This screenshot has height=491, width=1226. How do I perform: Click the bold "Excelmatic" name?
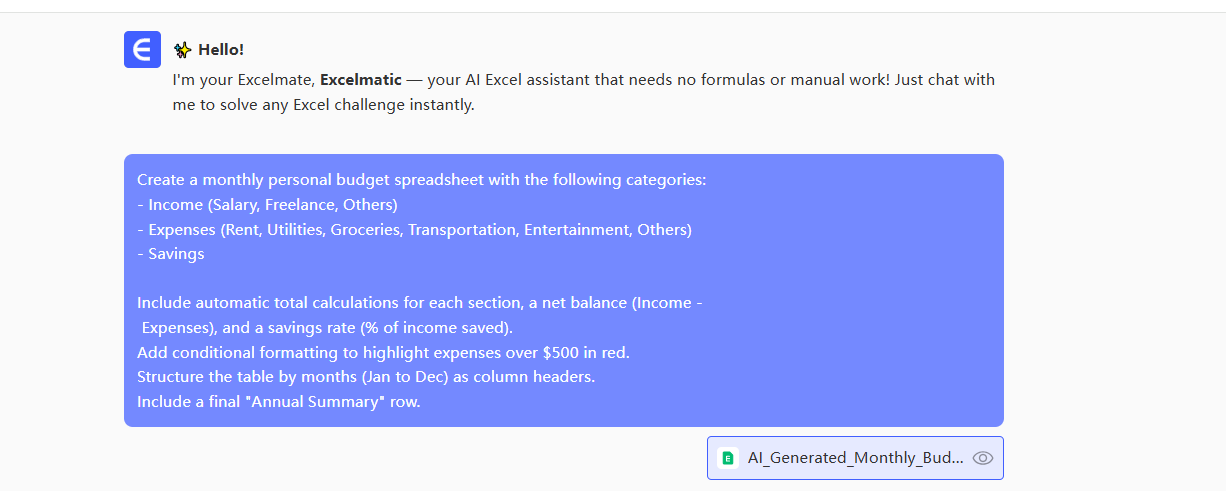pyautogui.click(x=361, y=79)
